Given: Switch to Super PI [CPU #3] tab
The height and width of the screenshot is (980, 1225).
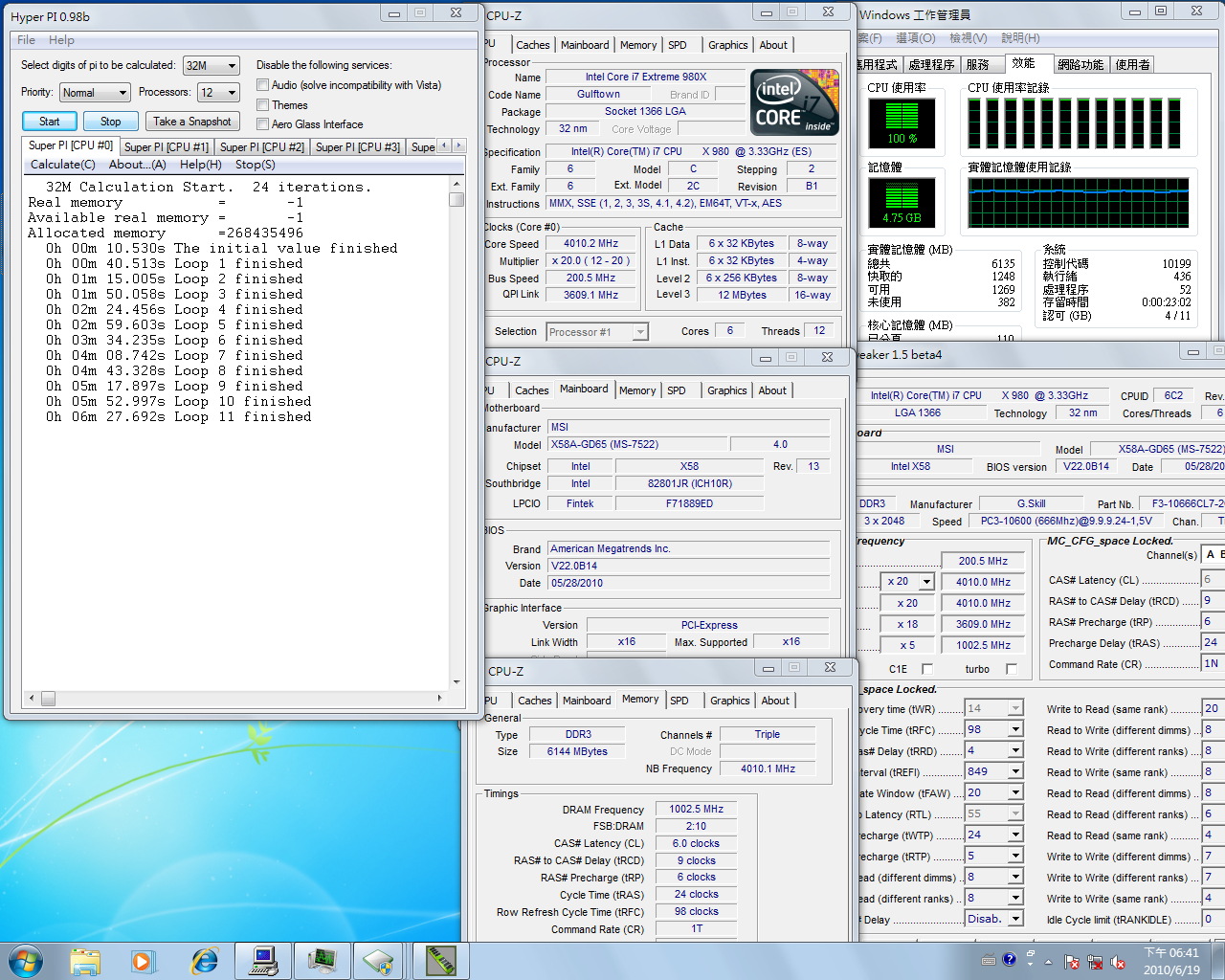Looking at the screenshot, I should 358,147.
